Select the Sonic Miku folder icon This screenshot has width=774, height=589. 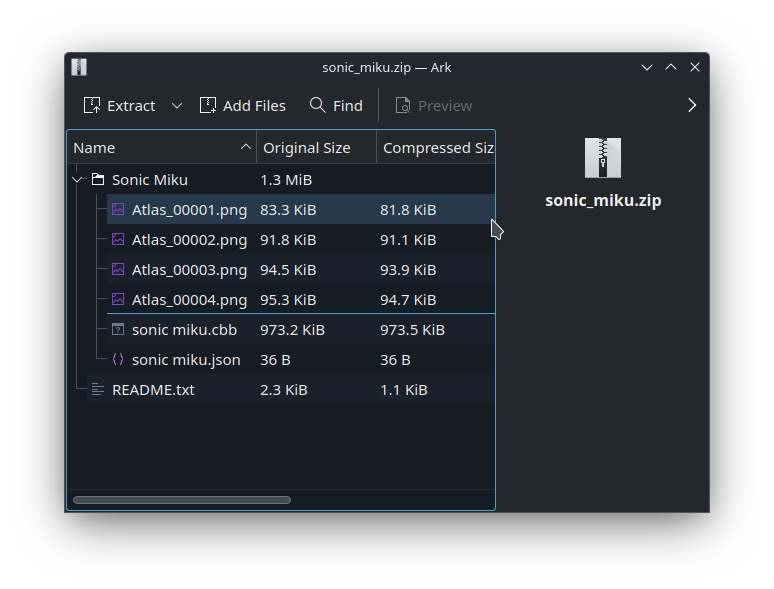98,180
